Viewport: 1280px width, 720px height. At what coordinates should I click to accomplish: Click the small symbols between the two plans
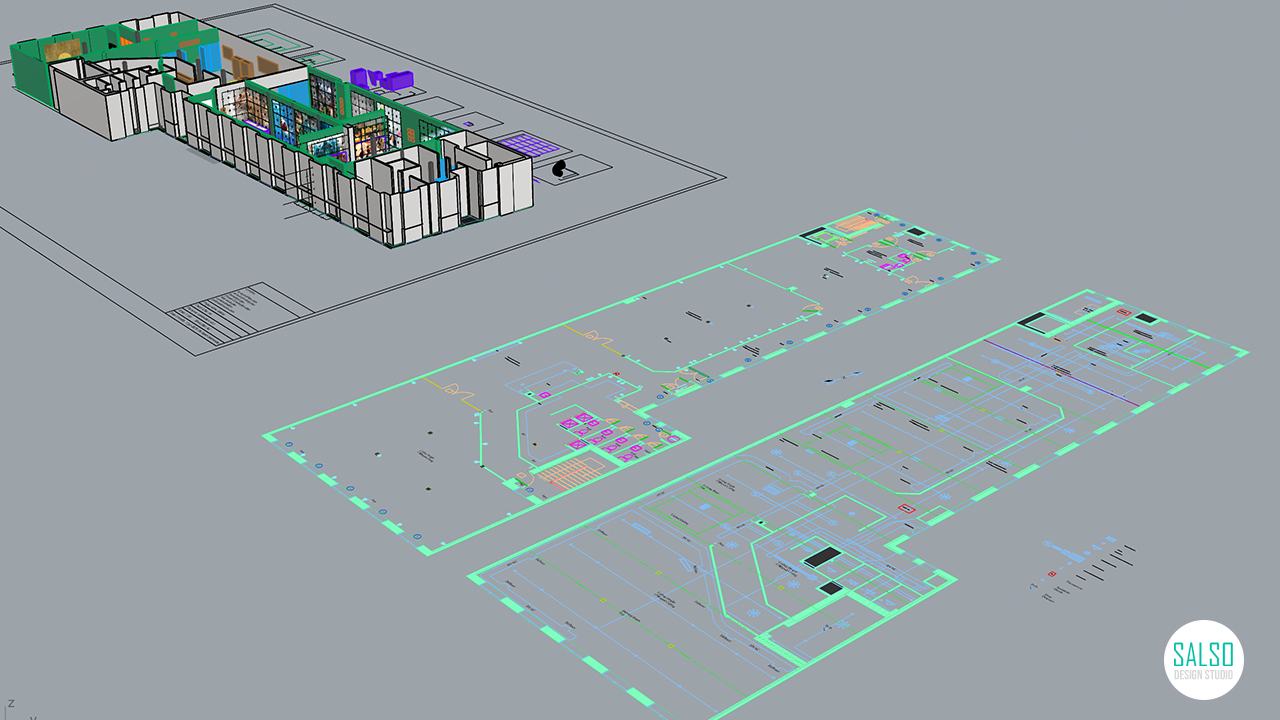[840, 378]
